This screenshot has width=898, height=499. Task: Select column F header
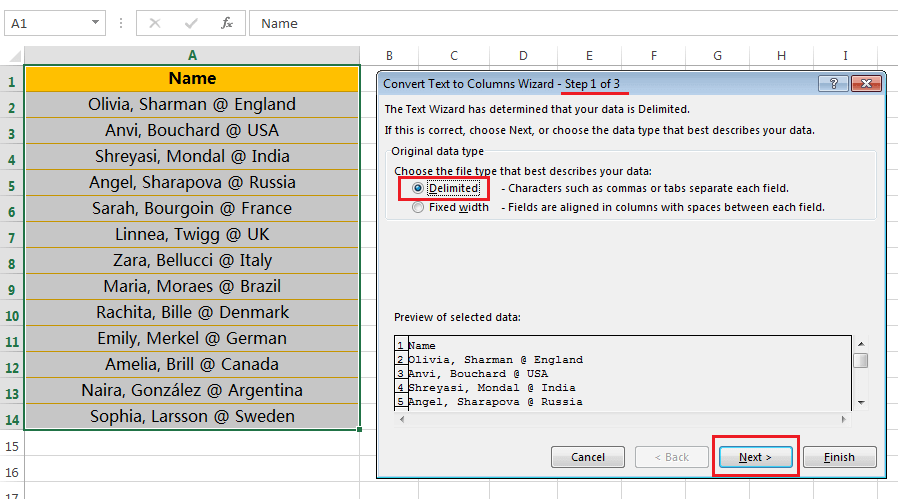tap(653, 55)
